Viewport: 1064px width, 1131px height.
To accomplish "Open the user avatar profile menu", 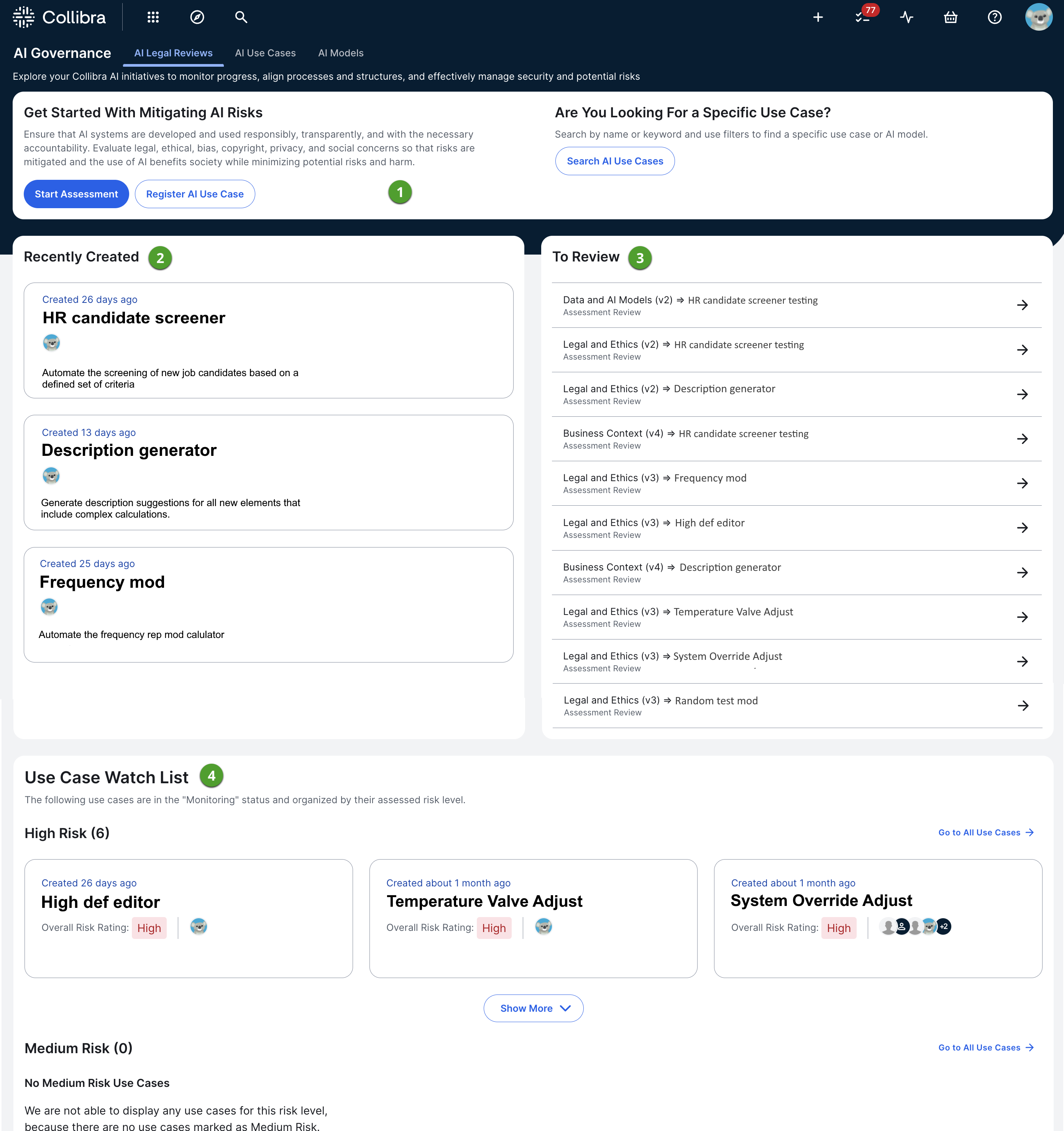I will [1038, 17].
